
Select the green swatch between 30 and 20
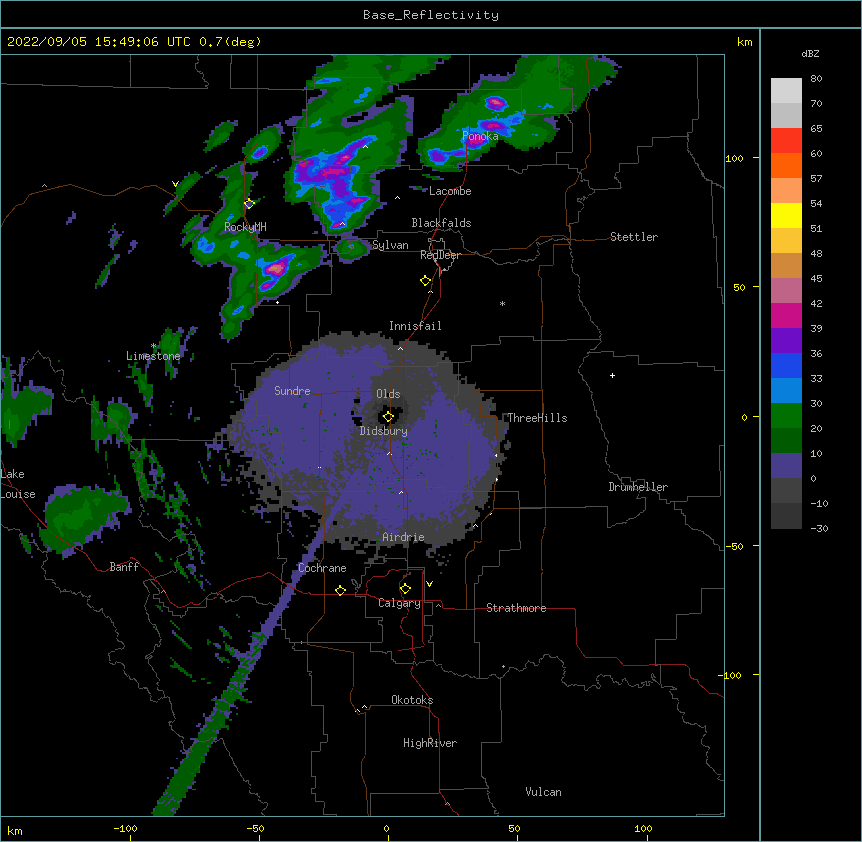786,416
